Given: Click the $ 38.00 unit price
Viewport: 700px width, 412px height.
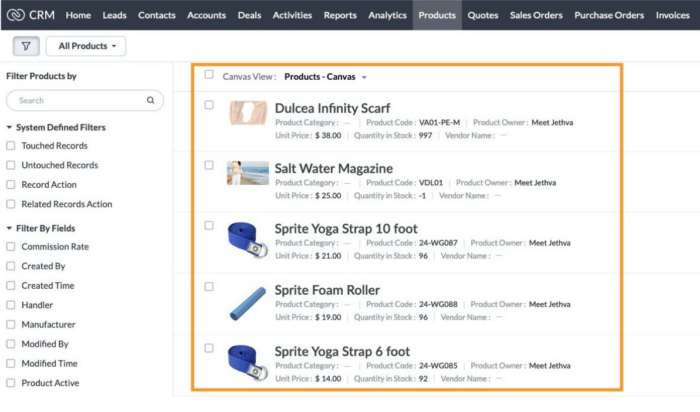Looking at the screenshot, I should pos(328,136).
